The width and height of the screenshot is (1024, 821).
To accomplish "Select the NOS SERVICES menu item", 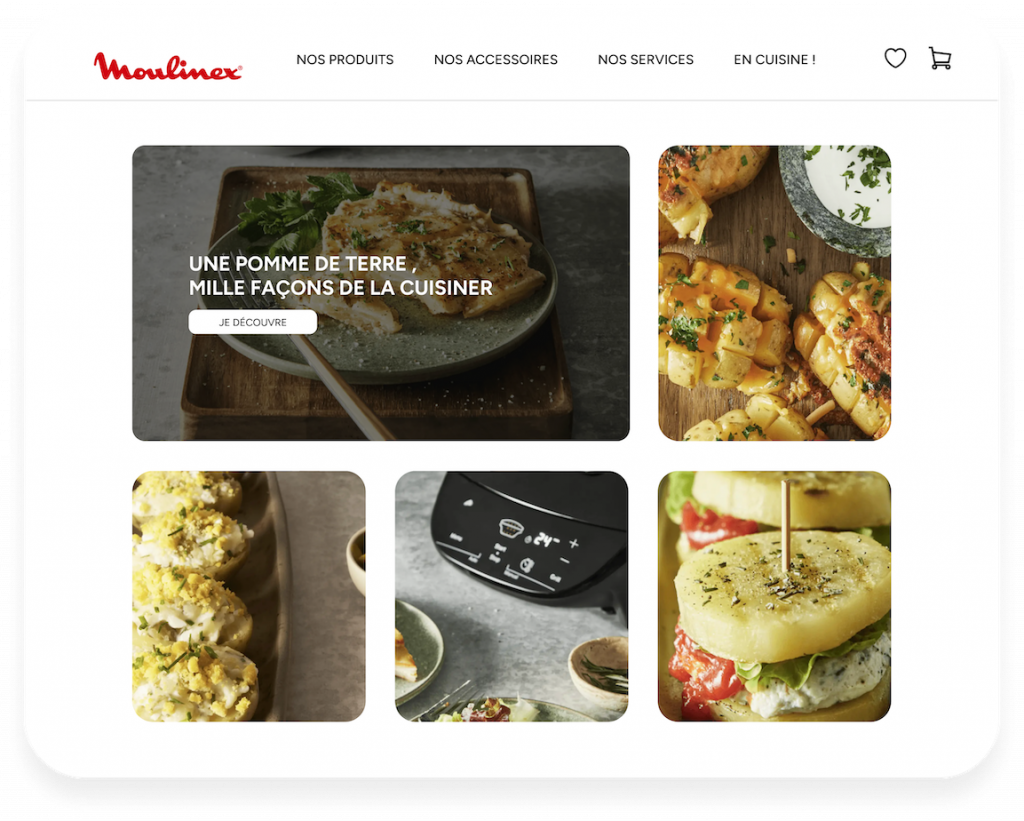I will pyautogui.click(x=645, y=59).
